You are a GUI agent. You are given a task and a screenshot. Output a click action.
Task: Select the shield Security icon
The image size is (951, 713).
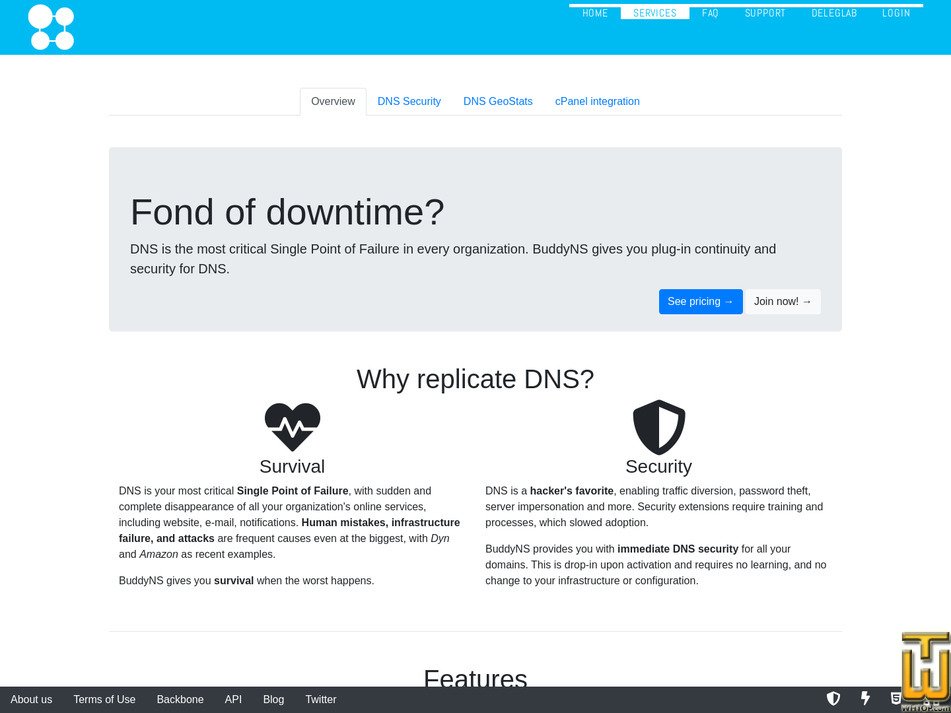pyautogui.click(x=658, y=427)
